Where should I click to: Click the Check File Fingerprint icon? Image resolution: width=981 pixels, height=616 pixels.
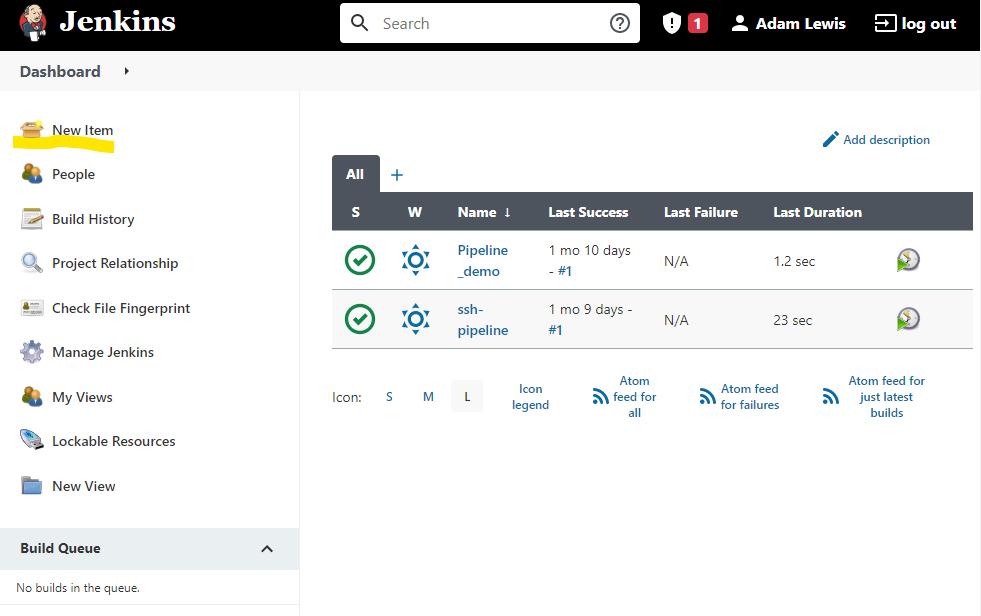[31, 308]
